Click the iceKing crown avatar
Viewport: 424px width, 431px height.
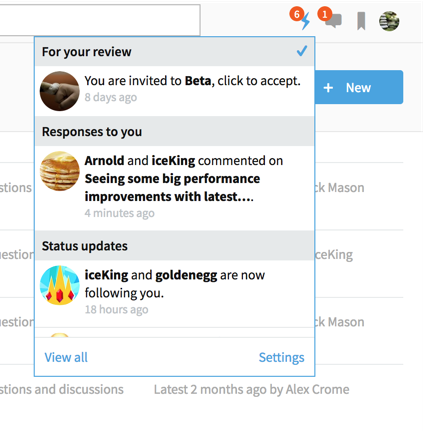coord(60,285)
